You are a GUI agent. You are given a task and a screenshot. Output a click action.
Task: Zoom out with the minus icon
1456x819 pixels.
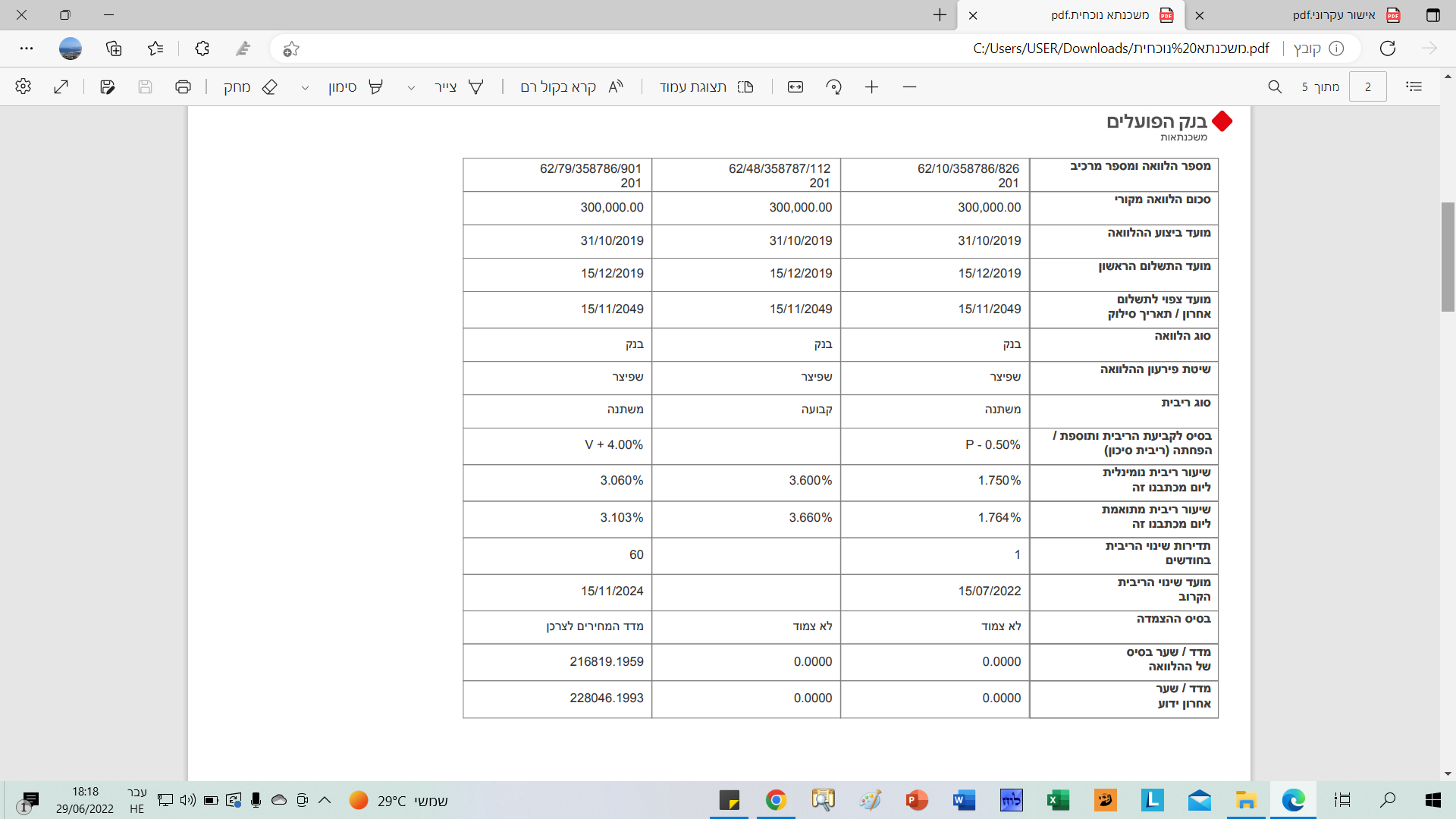point(909,87)
